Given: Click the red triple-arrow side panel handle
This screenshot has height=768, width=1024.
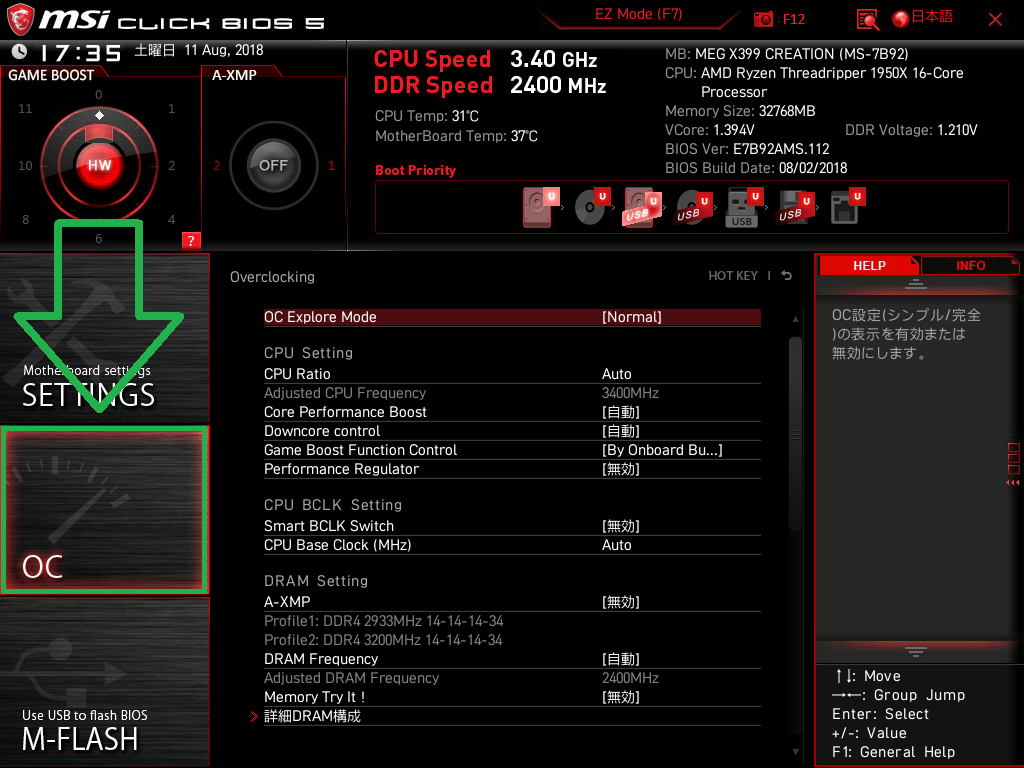Looking at the screenshot, I should click(x=1012, y=483).
